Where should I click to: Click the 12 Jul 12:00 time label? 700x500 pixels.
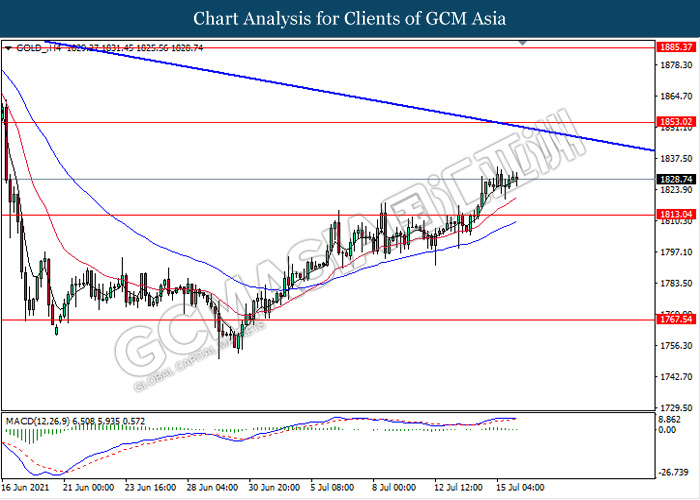458,487
